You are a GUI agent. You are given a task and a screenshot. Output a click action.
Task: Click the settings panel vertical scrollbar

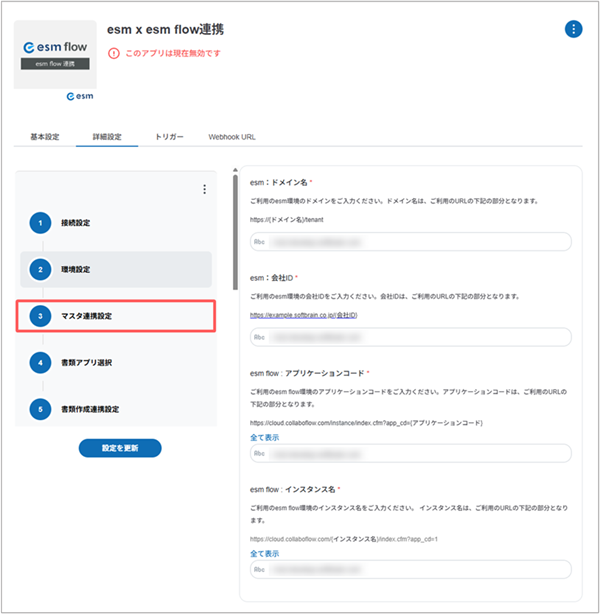(235, 233)
